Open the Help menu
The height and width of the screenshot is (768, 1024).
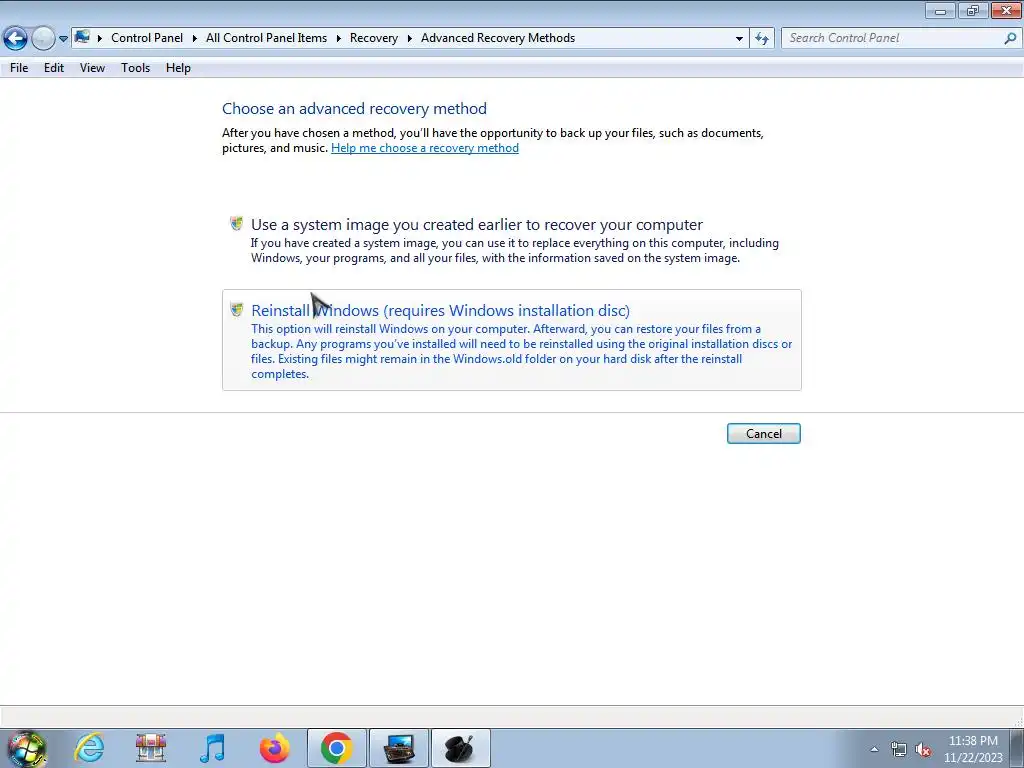click(x=178, y=68)
